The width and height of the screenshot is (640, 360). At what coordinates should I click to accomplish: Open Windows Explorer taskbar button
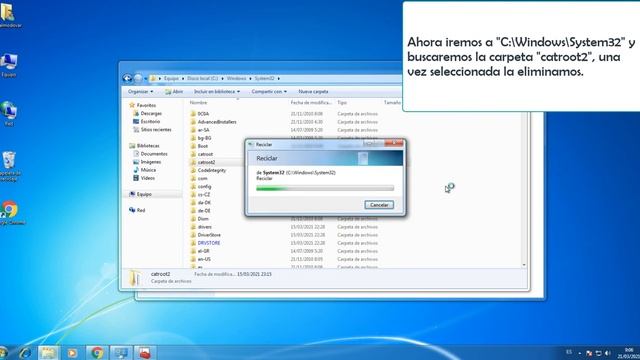click(48, 353)
